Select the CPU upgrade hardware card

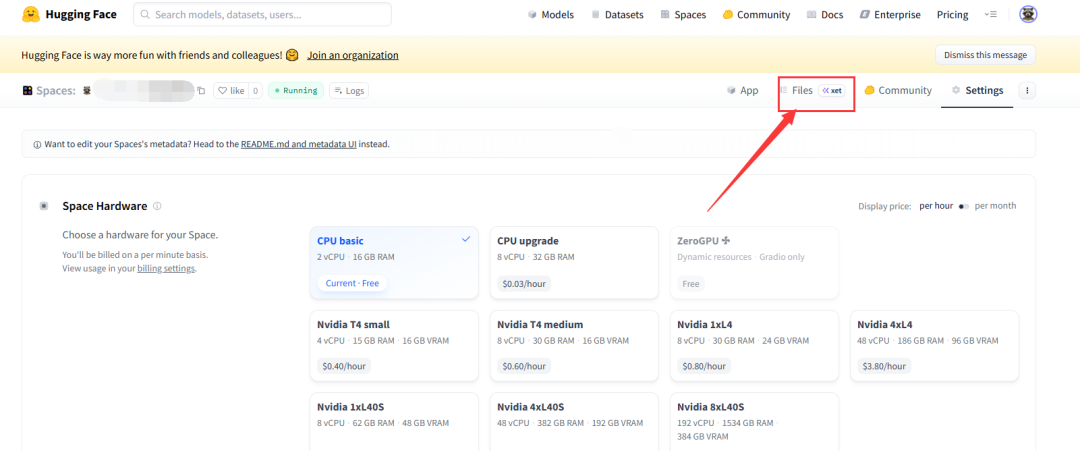pyautogui.click(x=574, y=263)
